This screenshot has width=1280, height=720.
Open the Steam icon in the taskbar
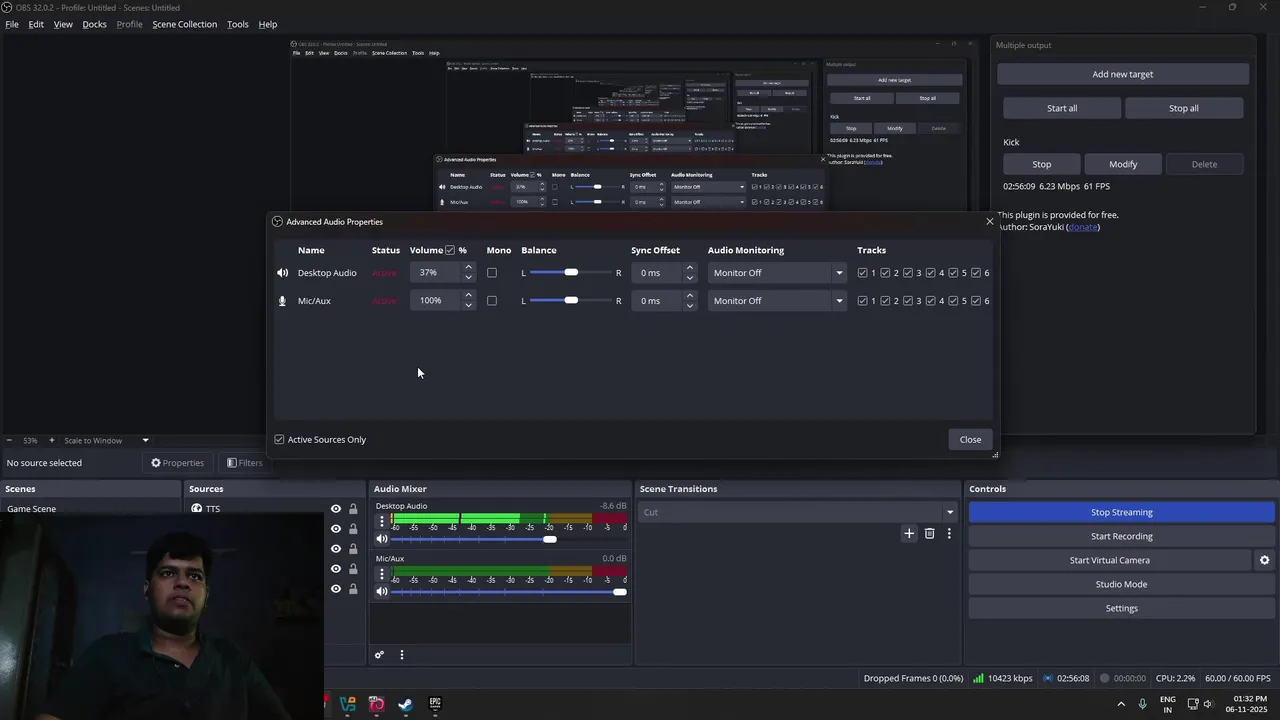405,704
